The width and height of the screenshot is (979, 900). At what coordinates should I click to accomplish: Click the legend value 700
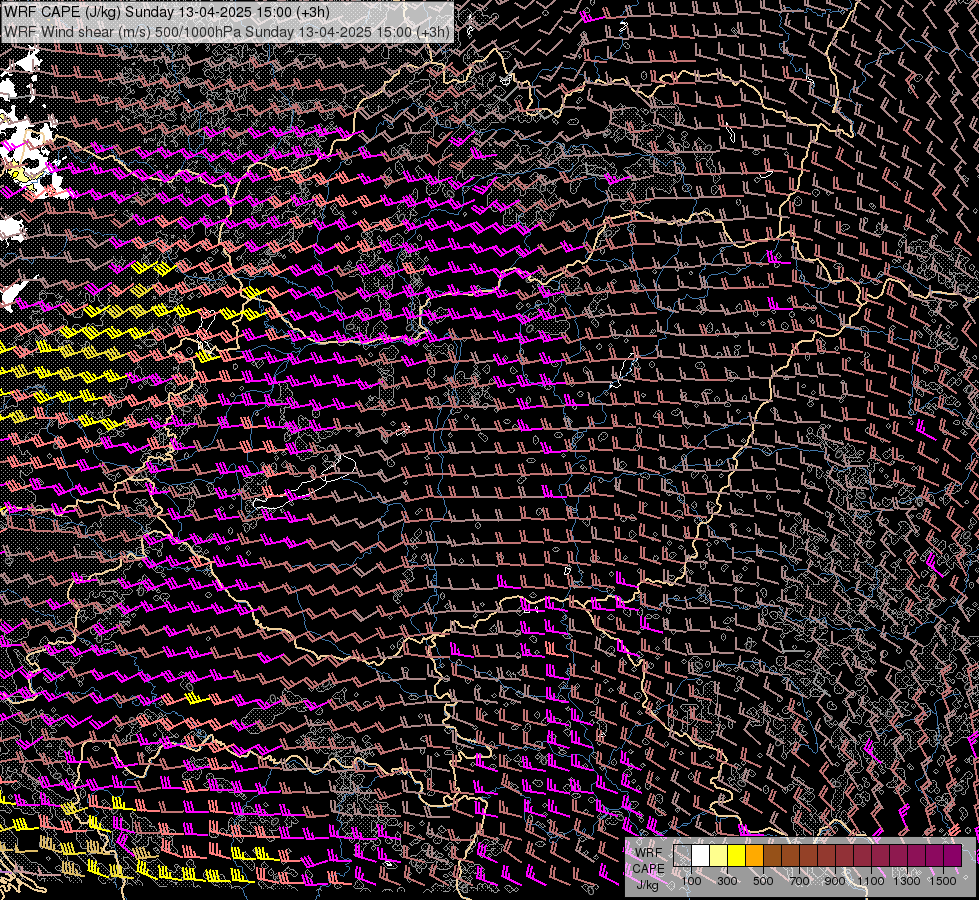point(799,881)
